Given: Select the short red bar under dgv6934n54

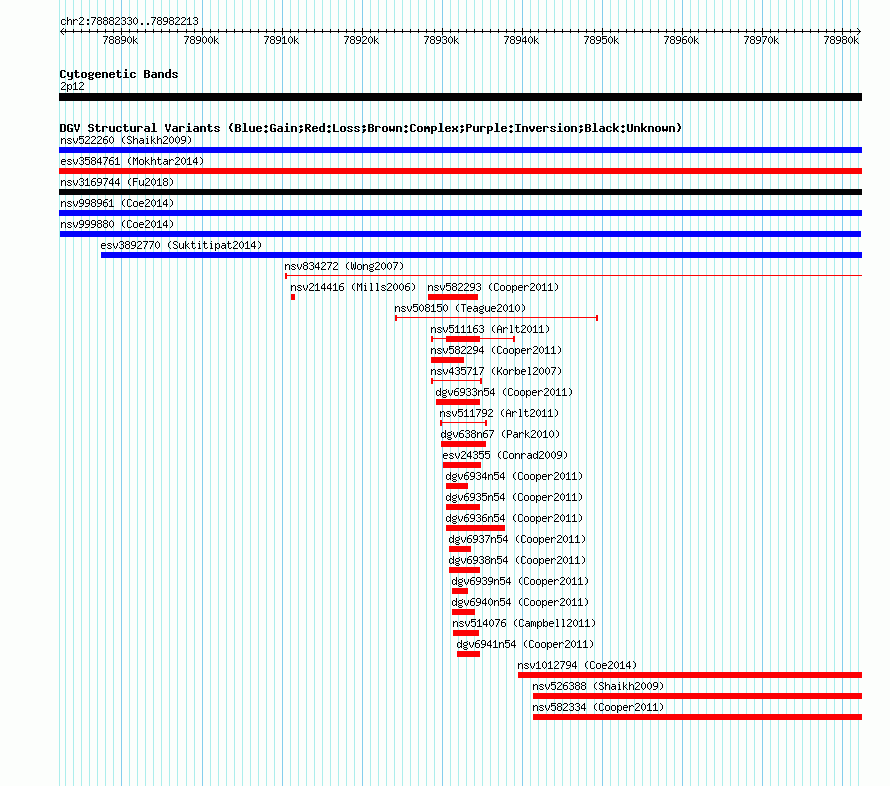Looking at the screenshot, I should point(457,486).
